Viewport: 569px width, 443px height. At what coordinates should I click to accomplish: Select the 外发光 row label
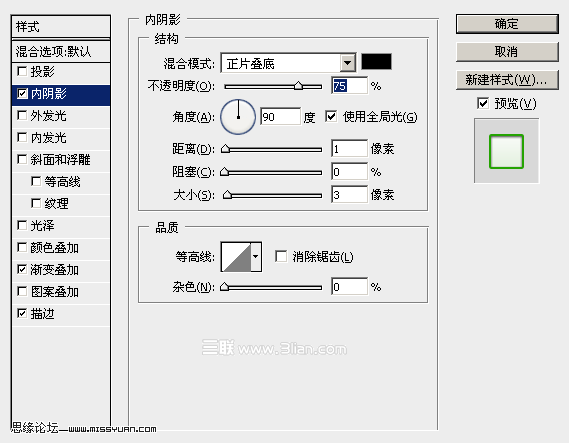tap(48, 116)
